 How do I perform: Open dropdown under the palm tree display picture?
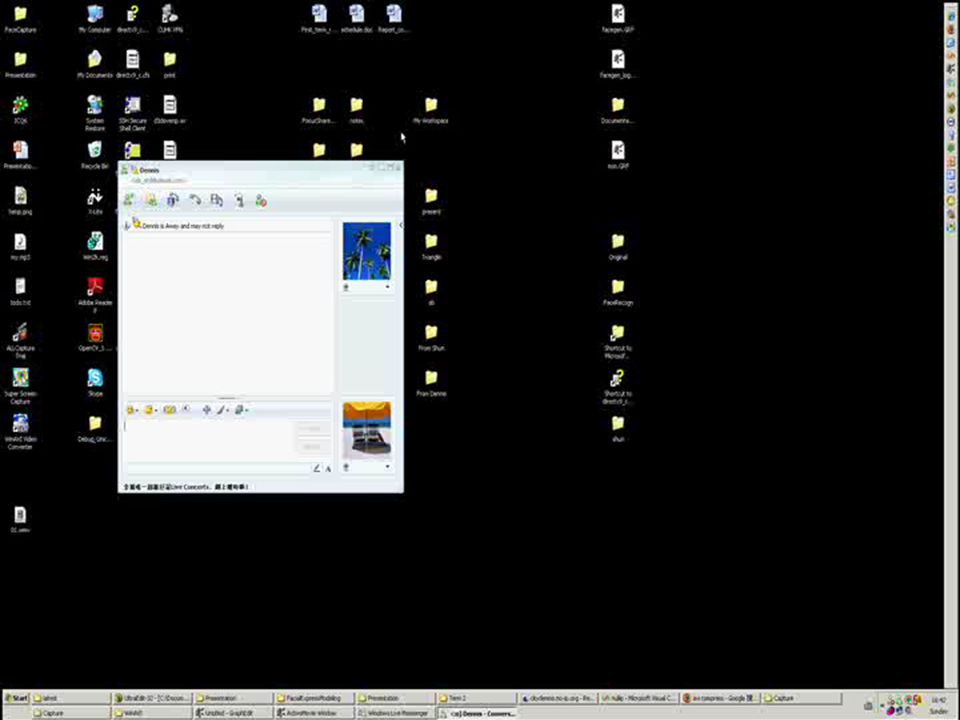point(387,287)
